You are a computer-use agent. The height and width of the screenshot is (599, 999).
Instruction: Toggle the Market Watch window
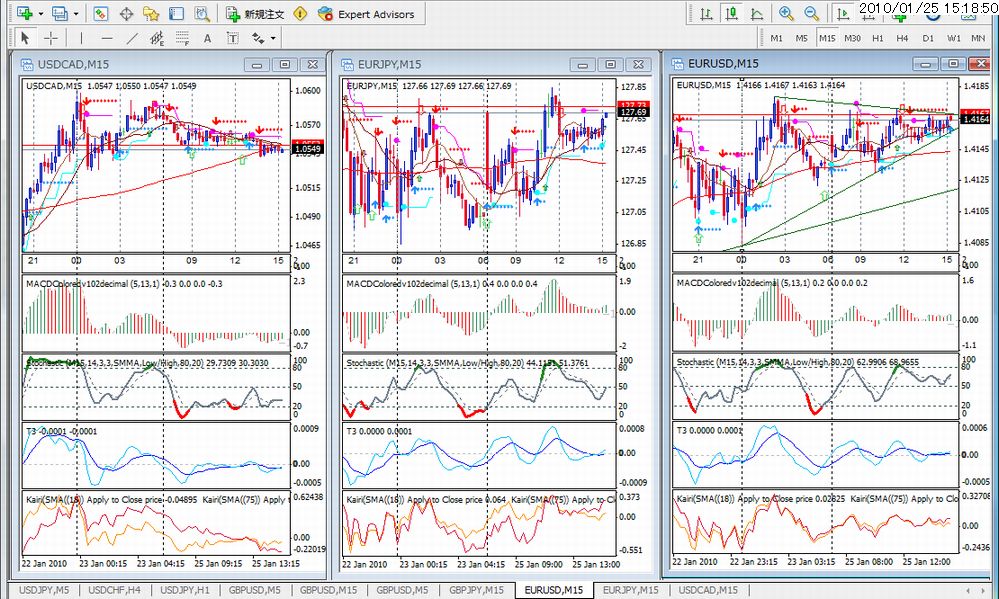pyautogui.click(x=101, y=13)
